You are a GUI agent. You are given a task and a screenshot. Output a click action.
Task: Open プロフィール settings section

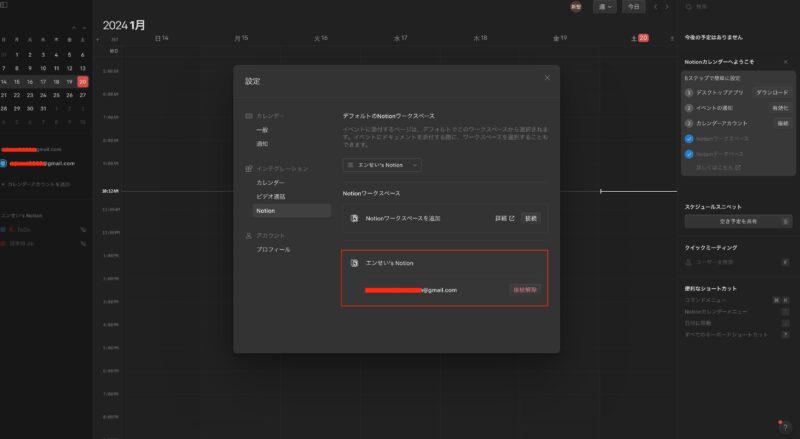tap(273, 250)
